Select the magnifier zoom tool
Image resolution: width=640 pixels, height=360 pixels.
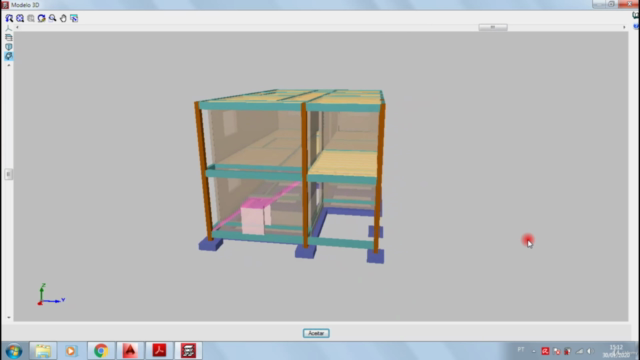click(x=52, y=18)
